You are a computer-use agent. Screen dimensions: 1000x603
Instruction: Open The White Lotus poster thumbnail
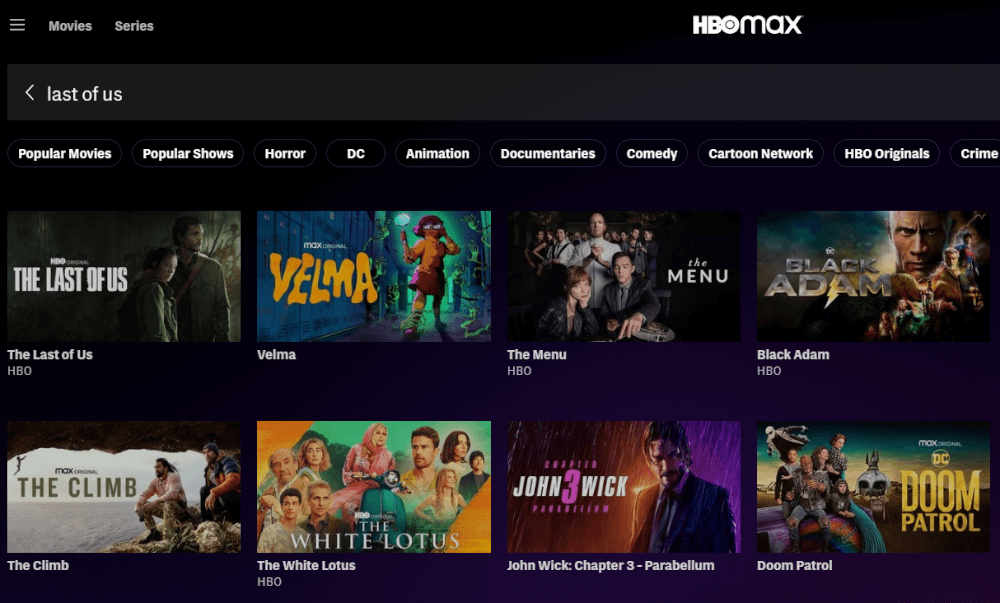coord(374,487)
